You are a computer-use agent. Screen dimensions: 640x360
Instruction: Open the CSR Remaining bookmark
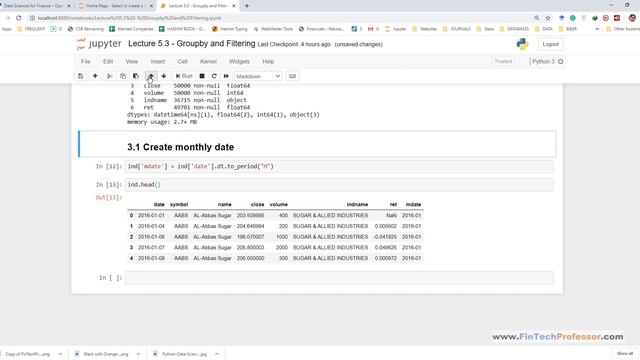coord(86,29)
